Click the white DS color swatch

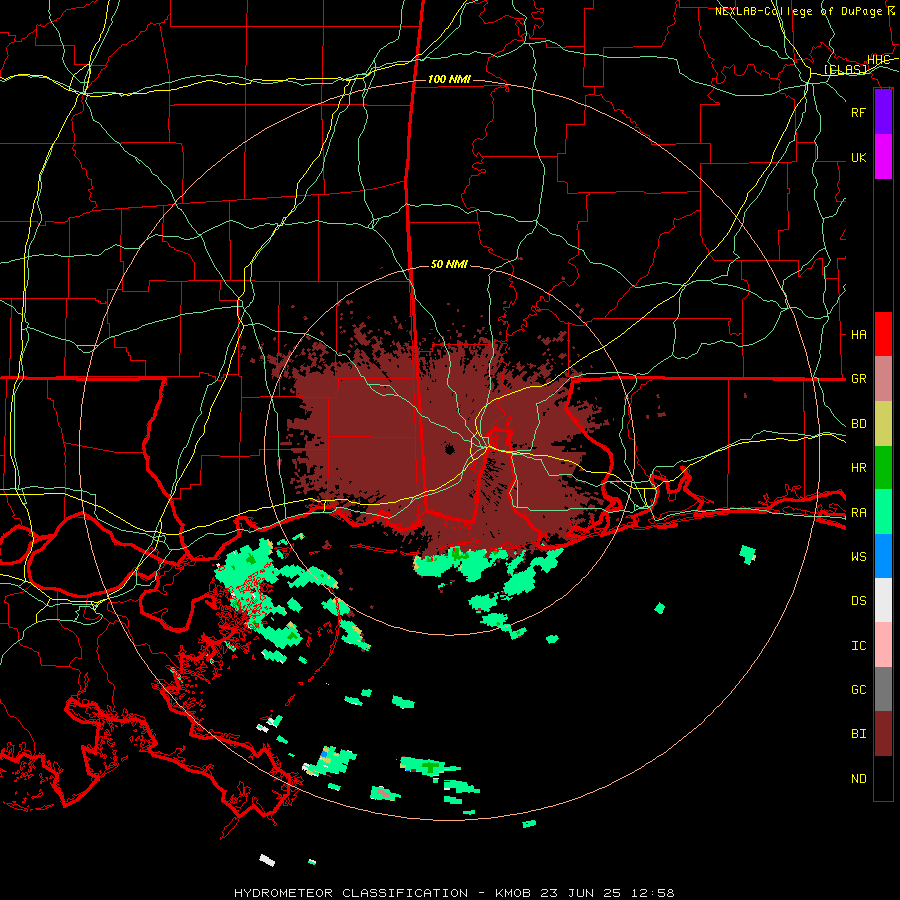pos(883,600)
